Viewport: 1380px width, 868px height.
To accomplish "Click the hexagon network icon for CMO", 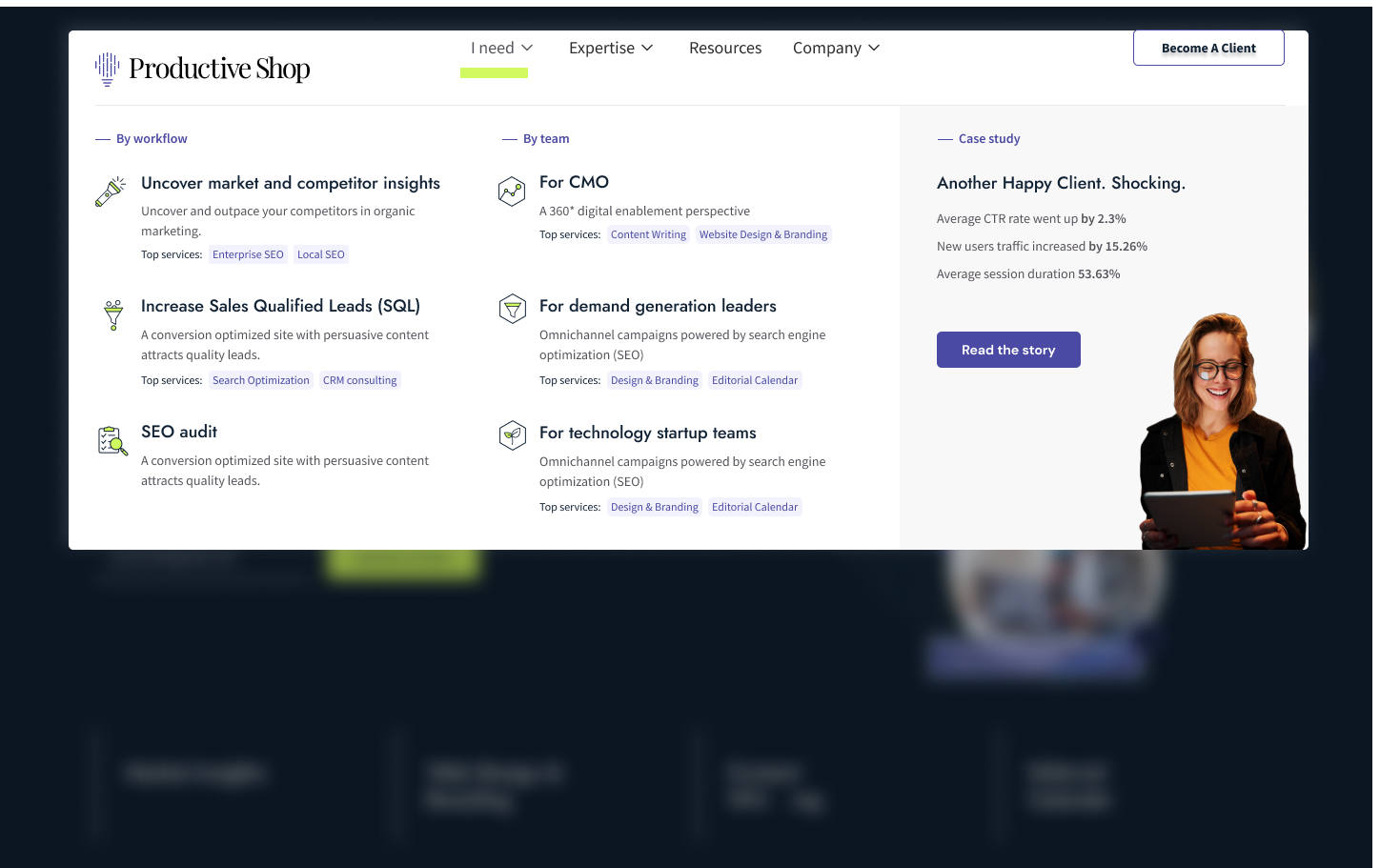I will click(x=512, y=191).
